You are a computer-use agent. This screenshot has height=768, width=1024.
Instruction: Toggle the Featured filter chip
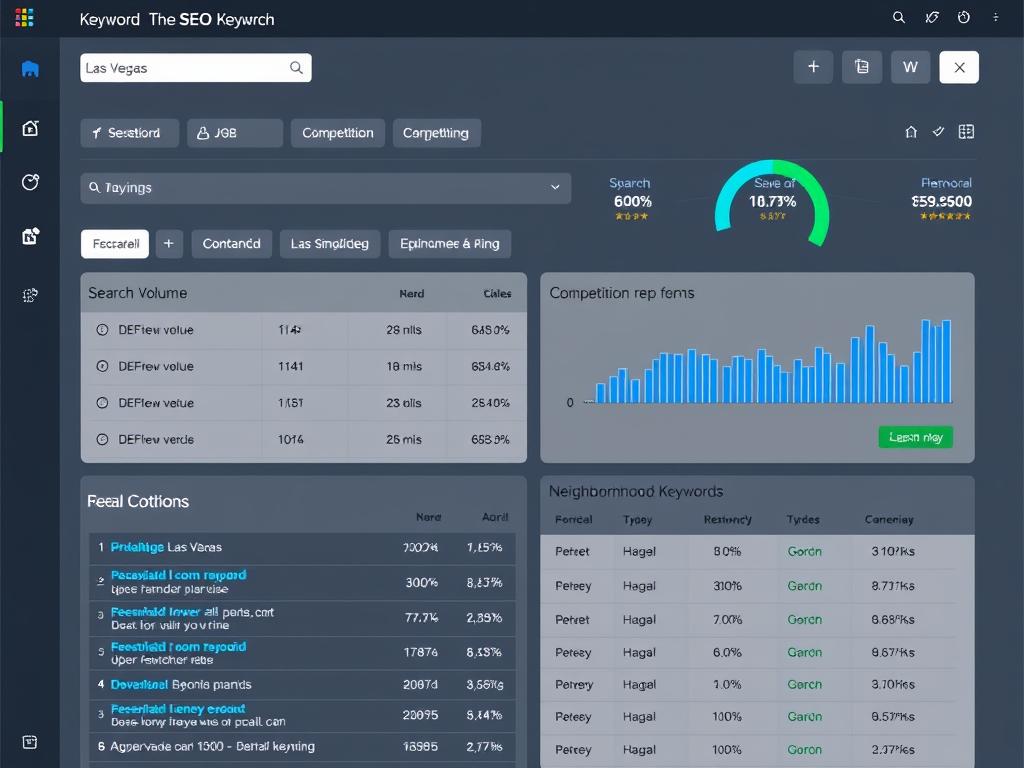pos(114,243)
